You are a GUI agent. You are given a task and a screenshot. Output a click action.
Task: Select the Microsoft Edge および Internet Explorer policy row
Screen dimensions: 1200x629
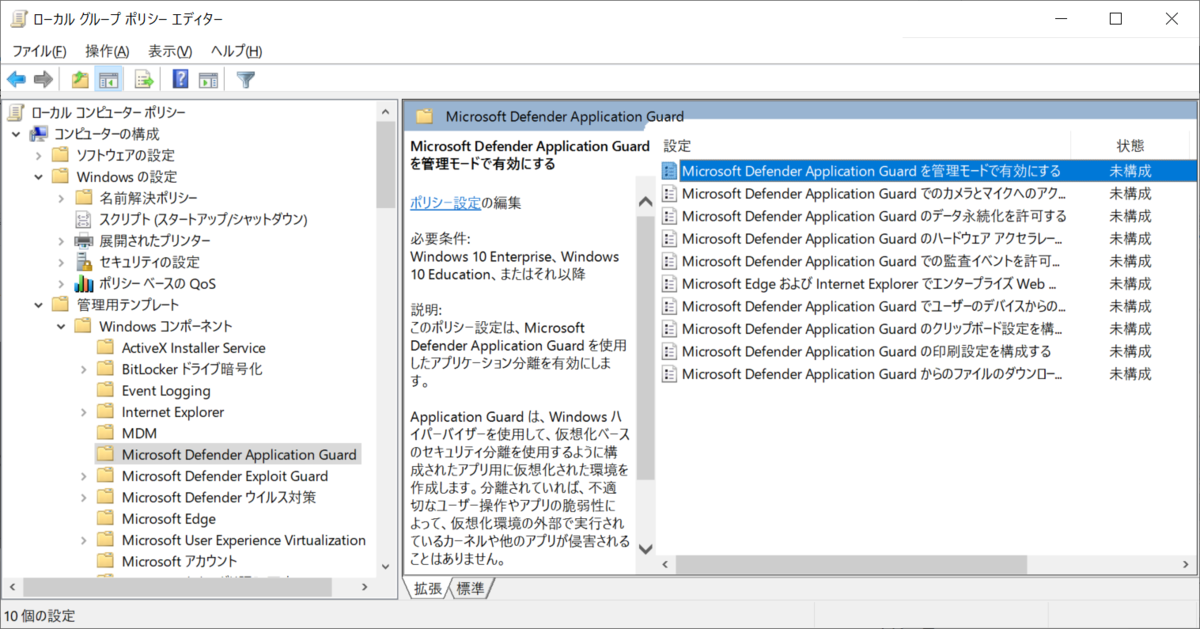coord(928,284)
